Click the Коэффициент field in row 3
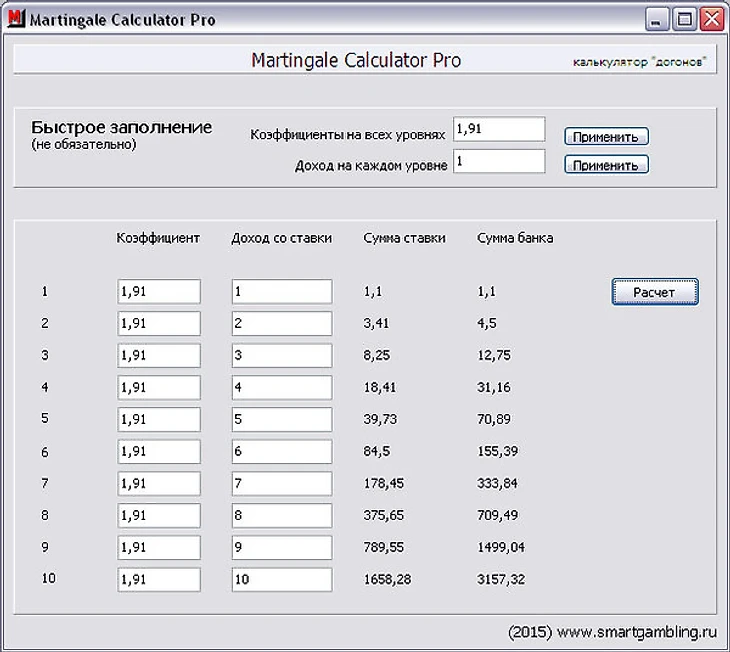Image resolution: width=730 pixels, height=652 pixels. 158,355
